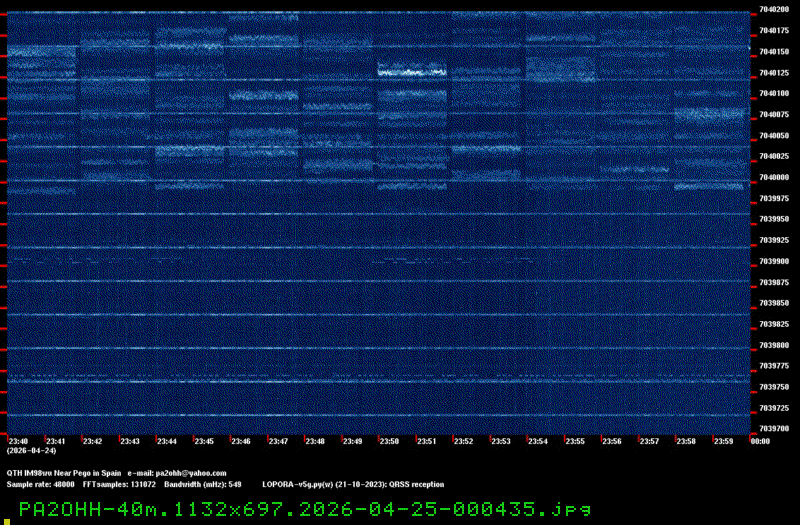Click the 7039850 frequency label
Screen dimensions: 800x525
tap(774, 303)
